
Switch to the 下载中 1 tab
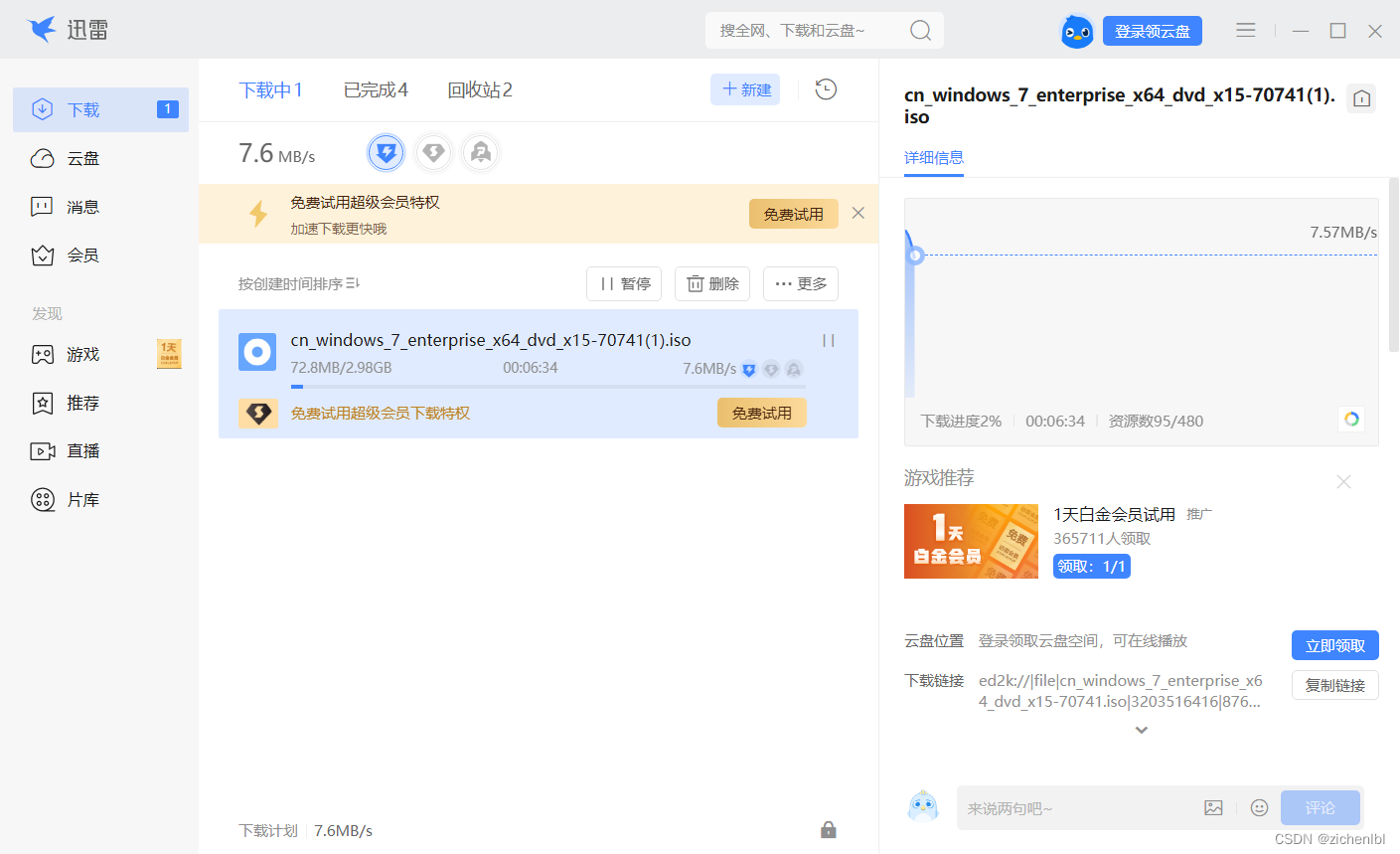click(270, 89)
